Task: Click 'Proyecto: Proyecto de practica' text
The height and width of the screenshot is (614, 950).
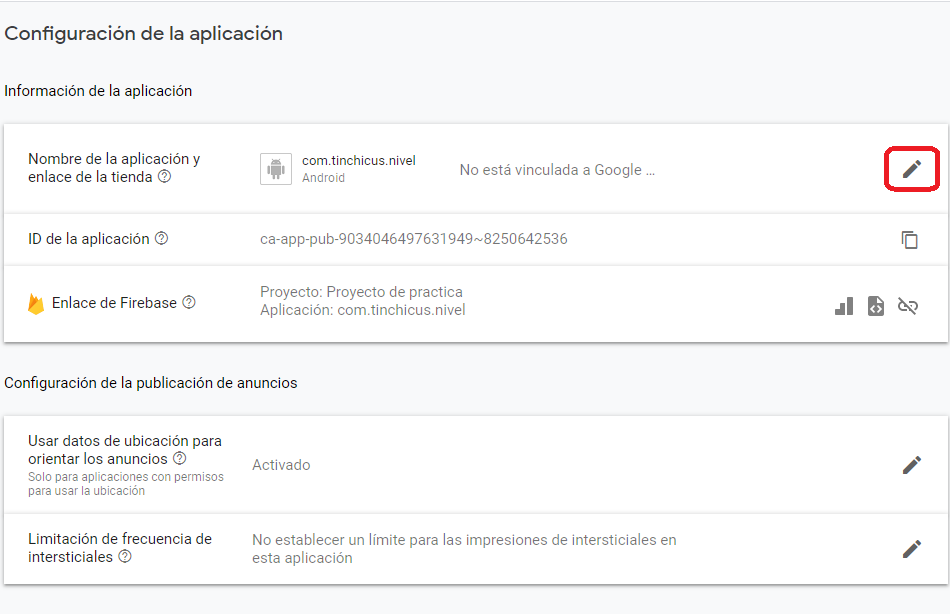Action: coord(361,292)
